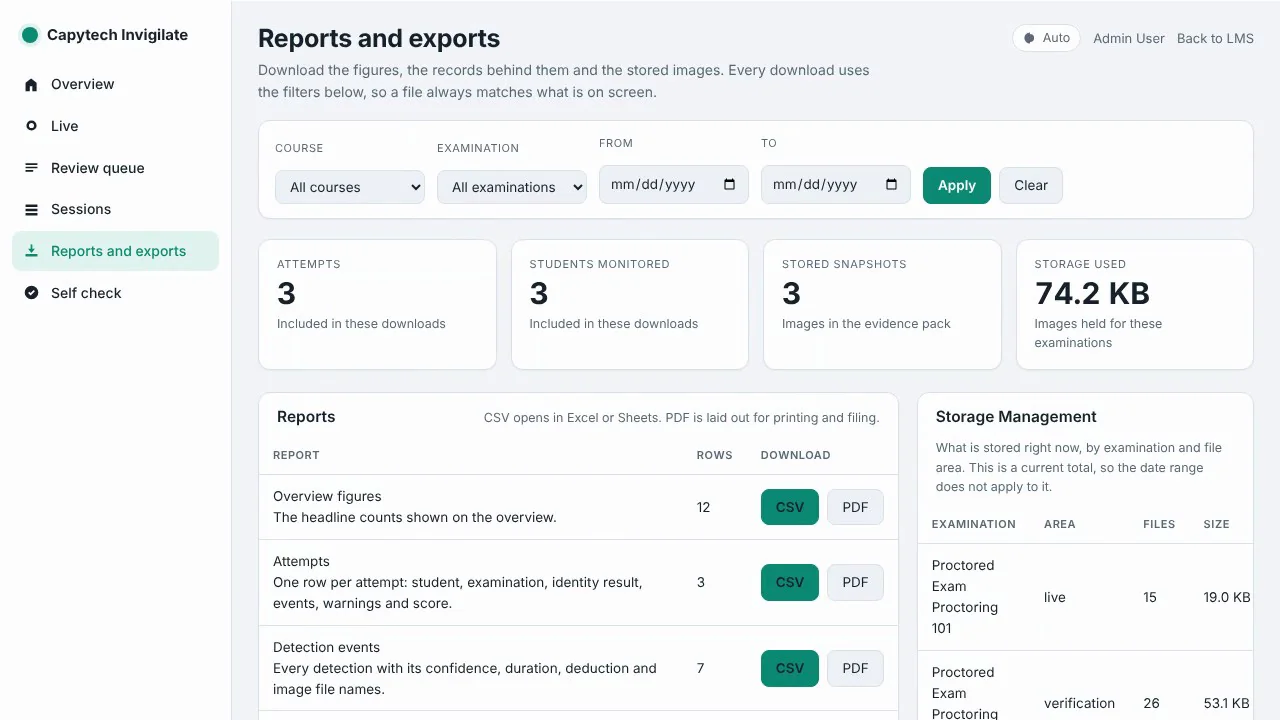1280x720 pixels.
Task: Click the 74.2 KB storage used value
Action: click(1092, 293)
